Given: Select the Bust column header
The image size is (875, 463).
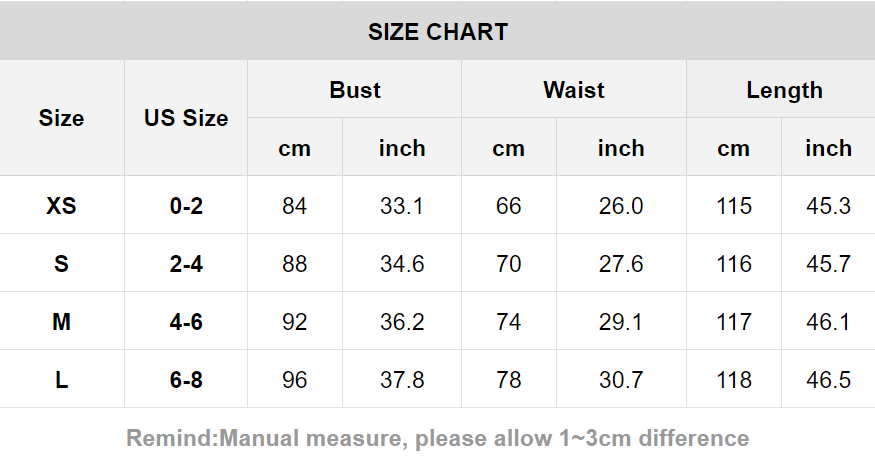Looking at the screenshot, I should tap(355, 90).
